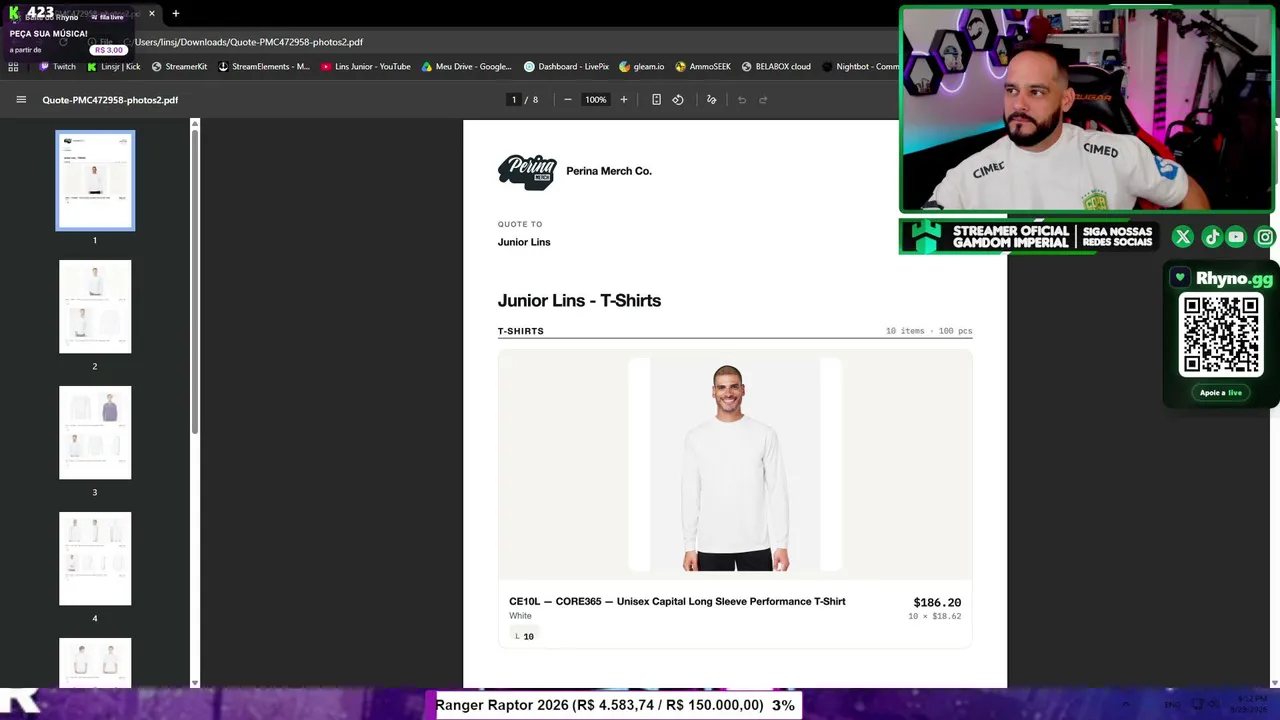Open a new browser tab
This screenshot has width=1280, height=720.
coord(176,14)
